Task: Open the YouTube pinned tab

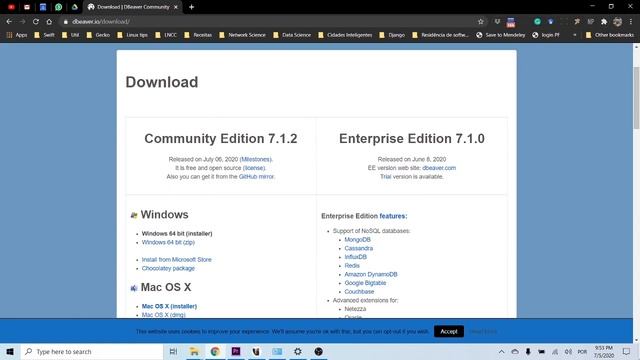Action: pos(11,7)
